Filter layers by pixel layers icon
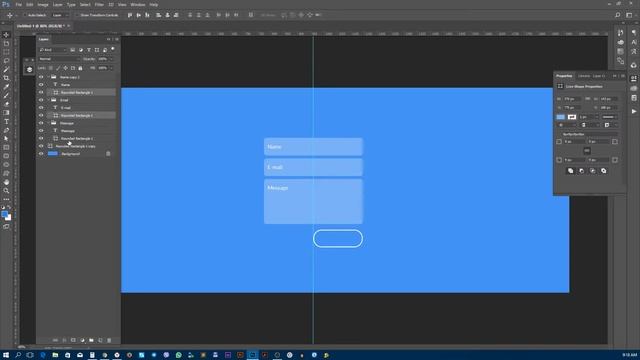 pos(72,50)
